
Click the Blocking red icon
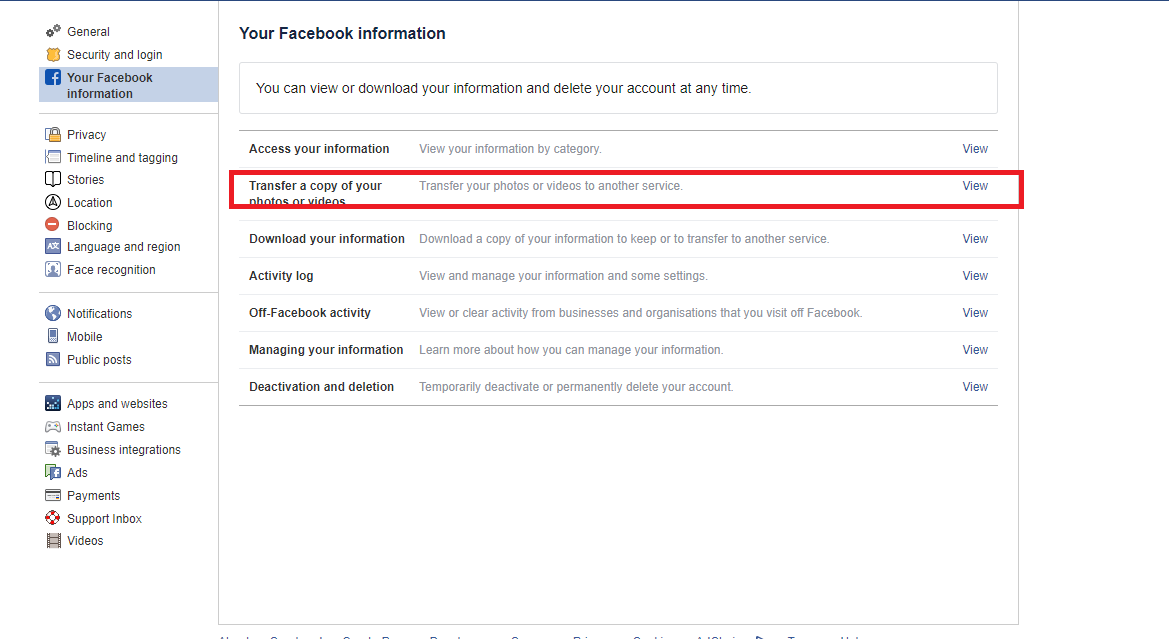pyautogui.click(x=53, y=226)
